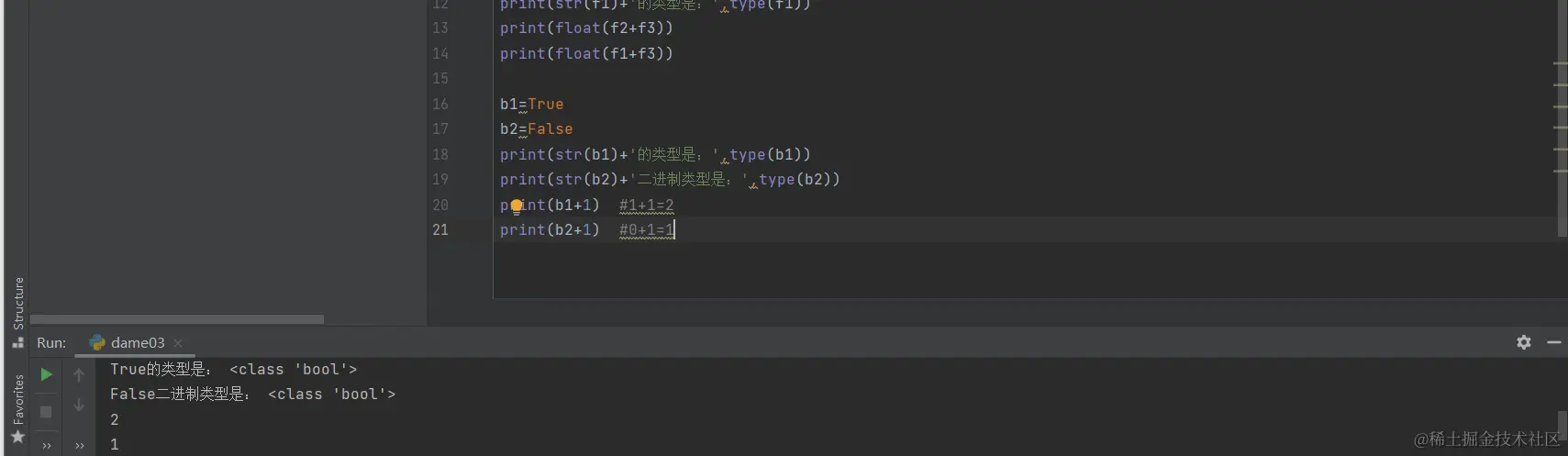Click the Run: panel label

(51, 342)
